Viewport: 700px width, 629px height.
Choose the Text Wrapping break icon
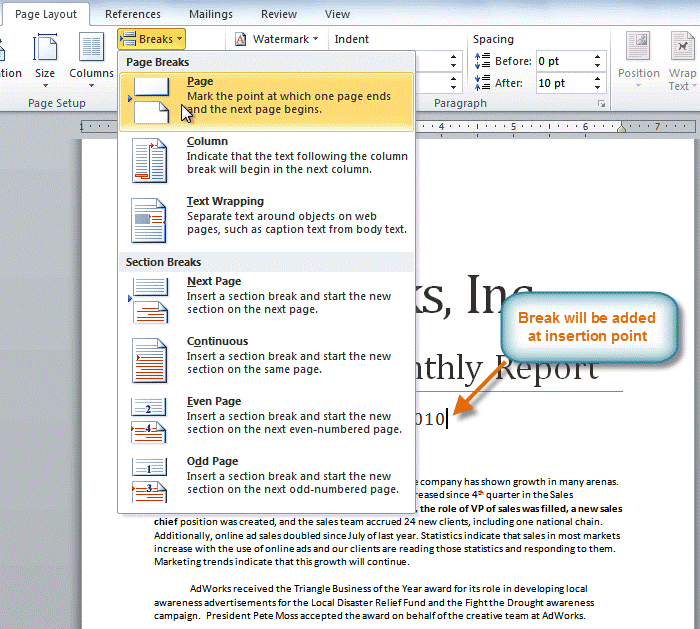pyautogui.click(x=150, y=220)
